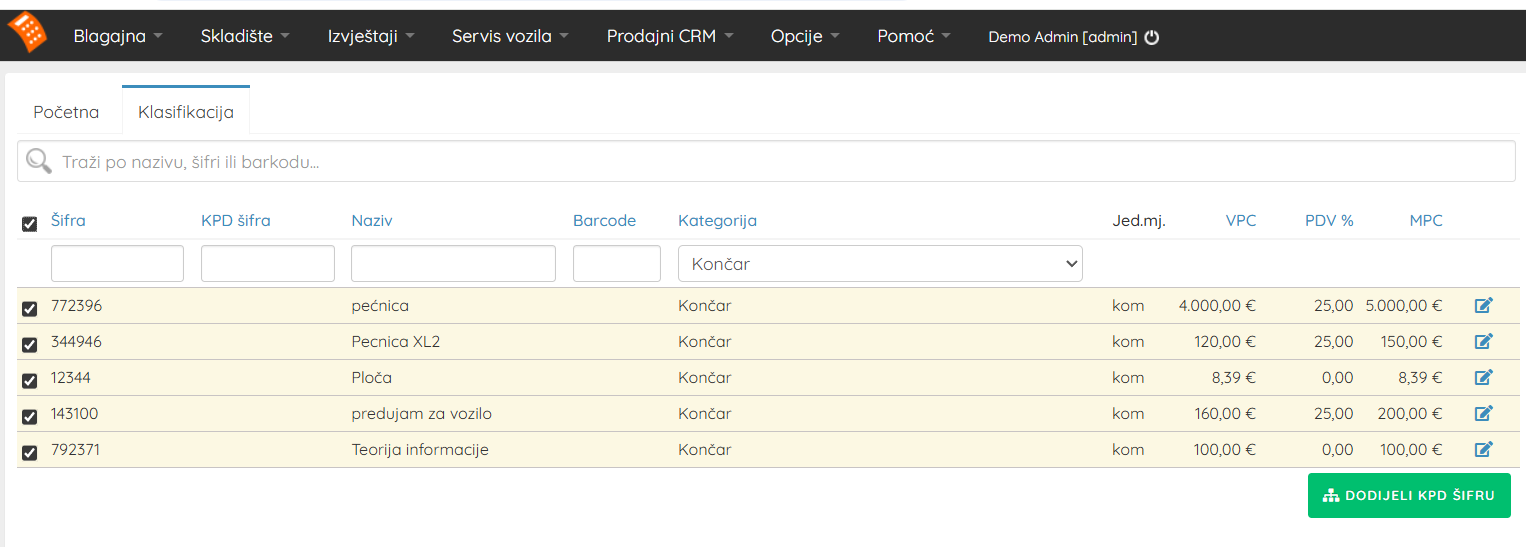Image resolution: width=1526 pixels, height=547 pixels.
Task: Uncheck the 772396 row checkbox
Action: tap(29, 309)
